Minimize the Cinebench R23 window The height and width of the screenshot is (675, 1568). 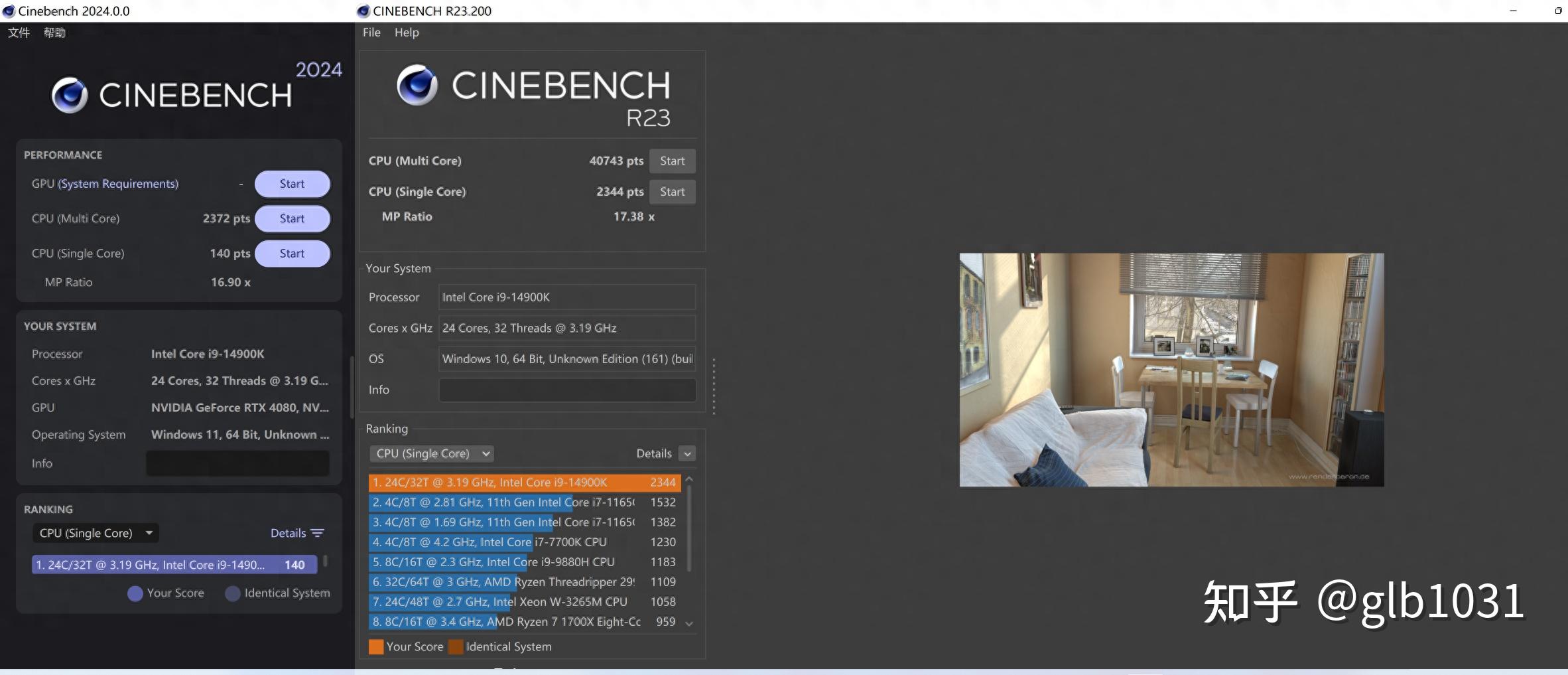pyautogui.click(x=1513, y=11)
